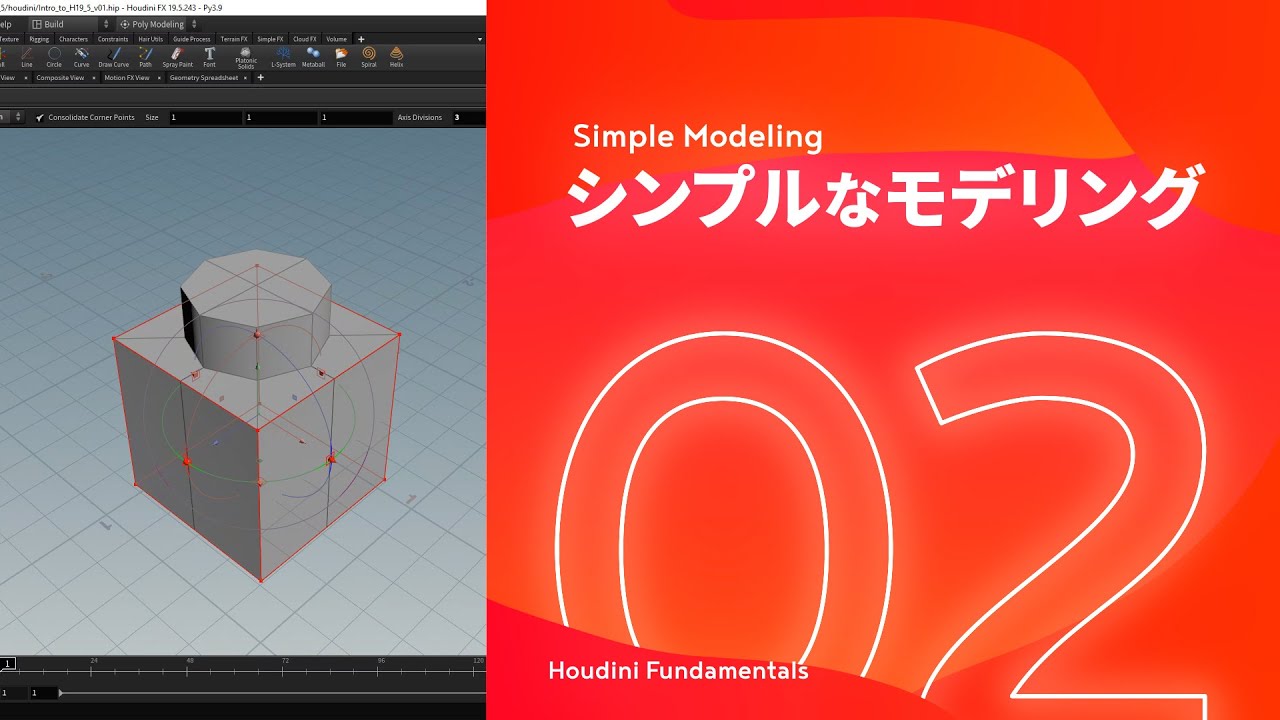The width and height of the screenshot is (1280, 720).
Task: Close the Composite View tab
Action: 94,77
